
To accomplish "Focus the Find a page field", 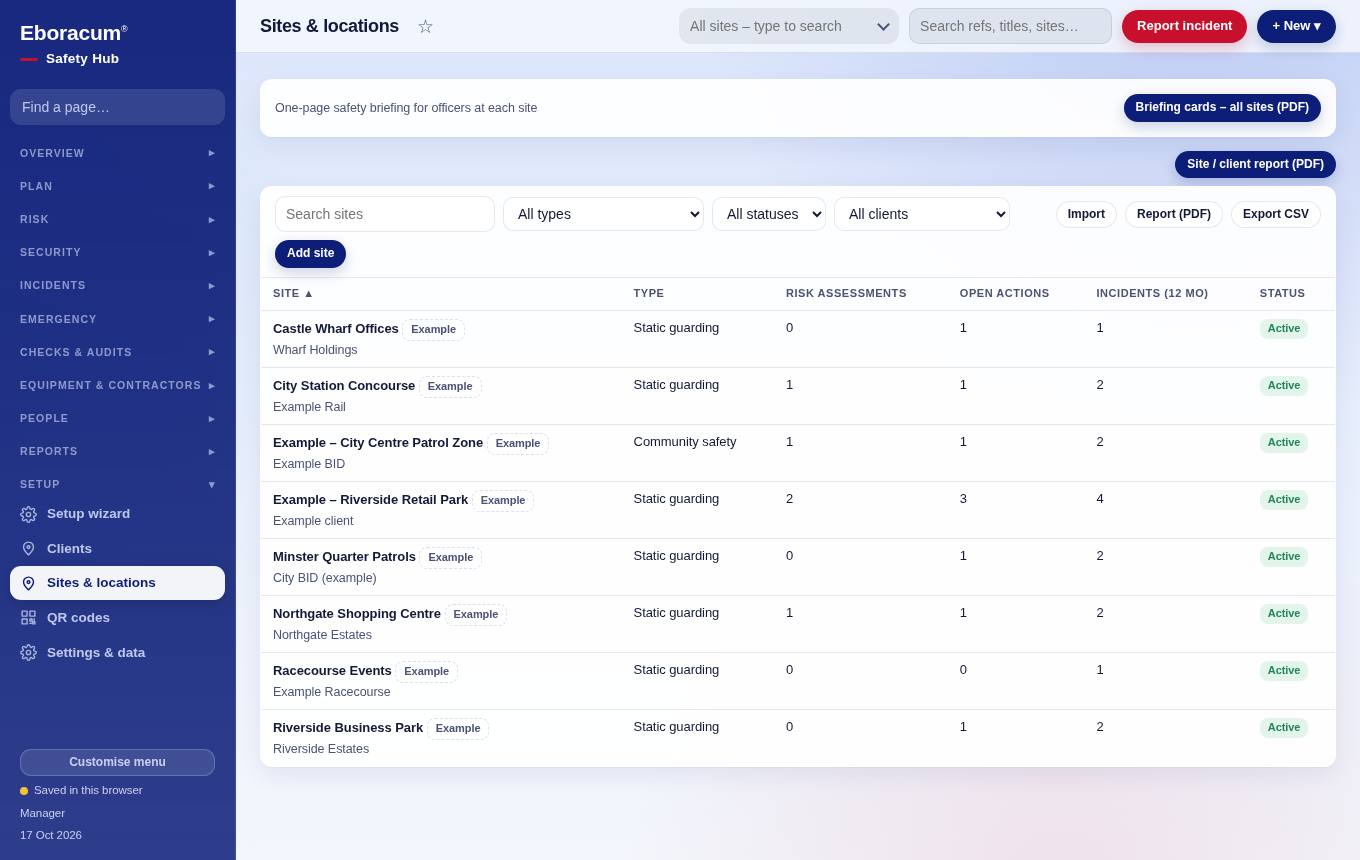I will point(117,107).
